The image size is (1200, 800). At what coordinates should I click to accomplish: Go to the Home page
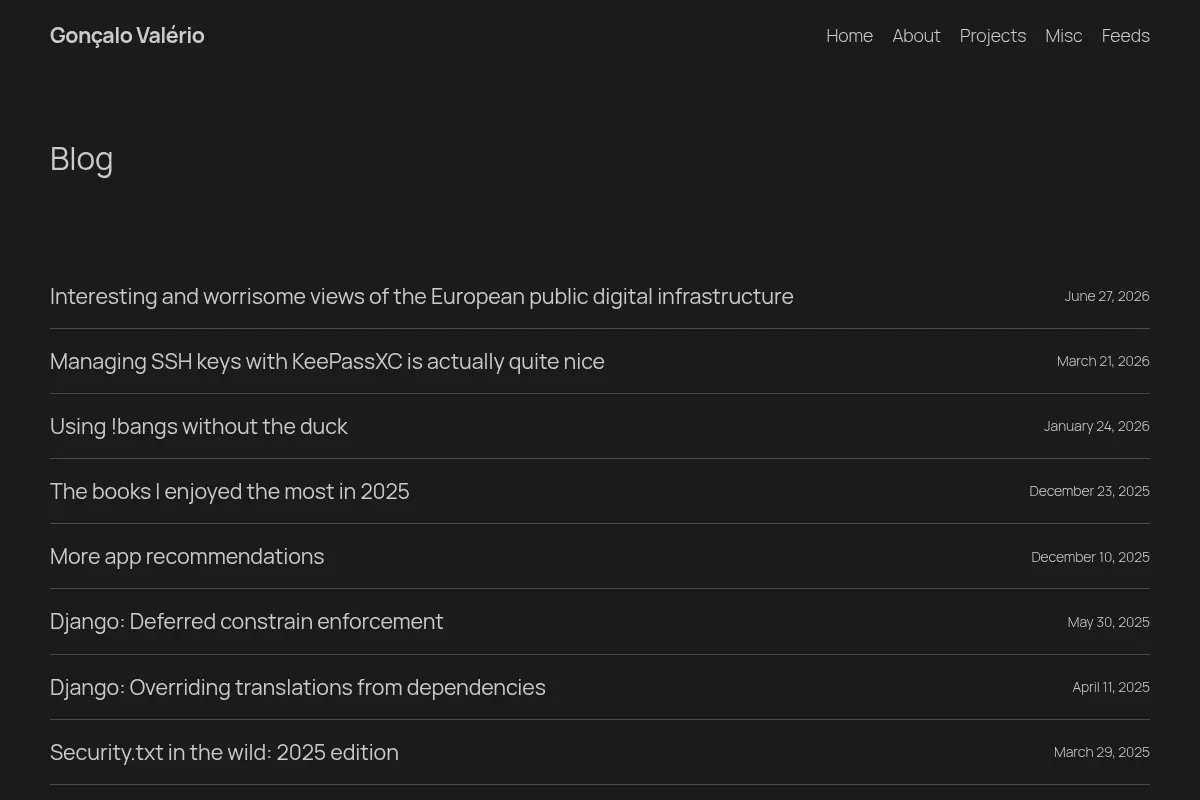849,36
